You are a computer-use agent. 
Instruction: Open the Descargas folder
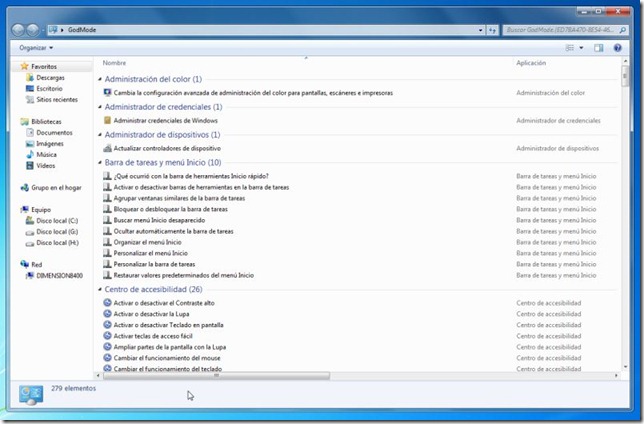[x=46, y=77]
